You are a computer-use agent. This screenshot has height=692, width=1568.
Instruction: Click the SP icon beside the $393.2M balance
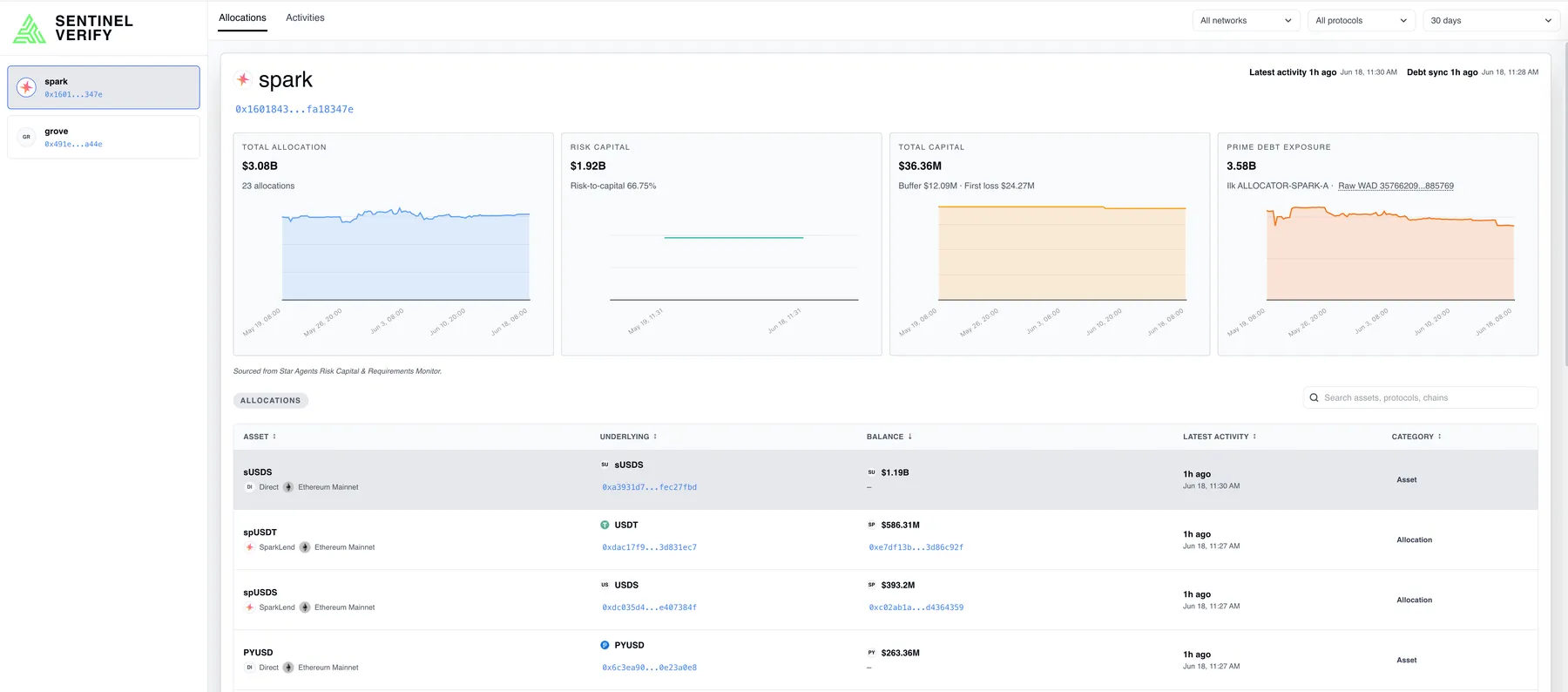[871, 585]
